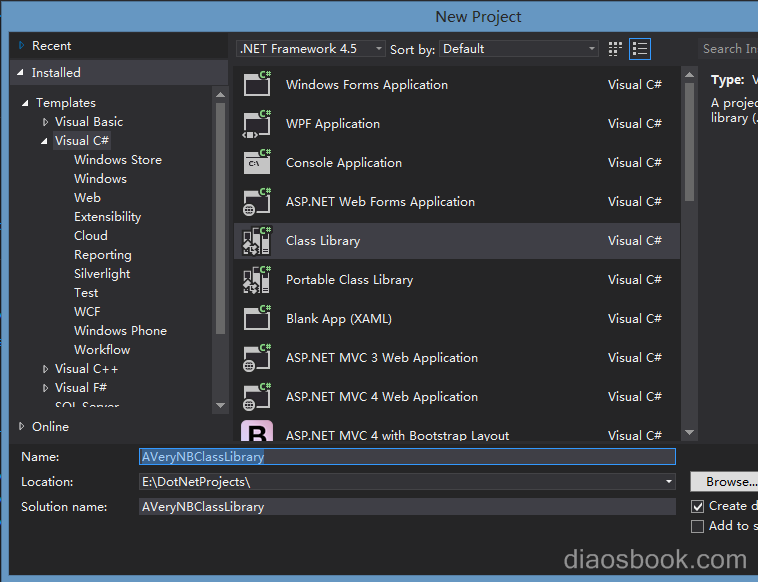Click the Console Application template icon
The width and height of the screenshot is (758, 582).
(257, 162)
